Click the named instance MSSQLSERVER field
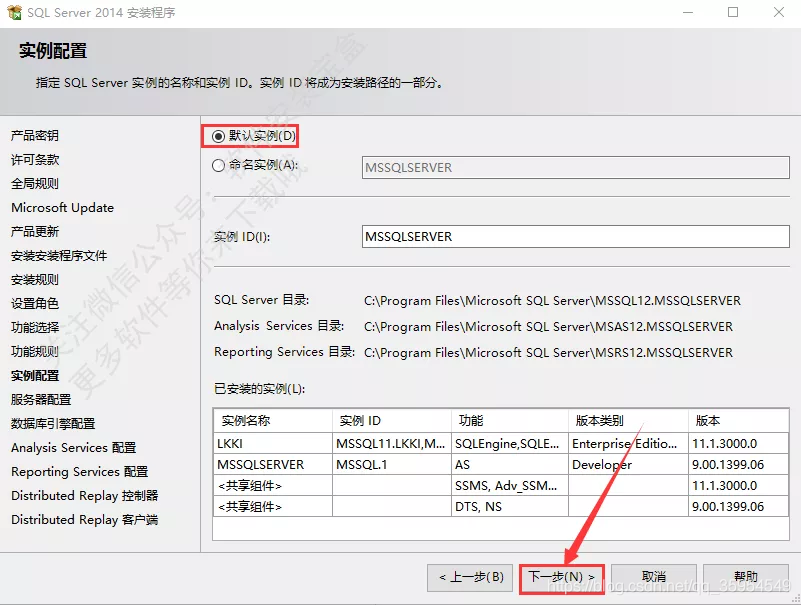The image size is (801, 605). (x=576, y=168)
